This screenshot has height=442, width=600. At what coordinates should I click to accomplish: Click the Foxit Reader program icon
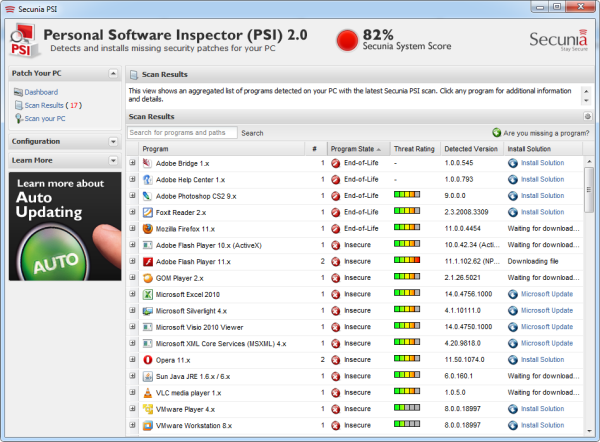click(x=147, y=212)
